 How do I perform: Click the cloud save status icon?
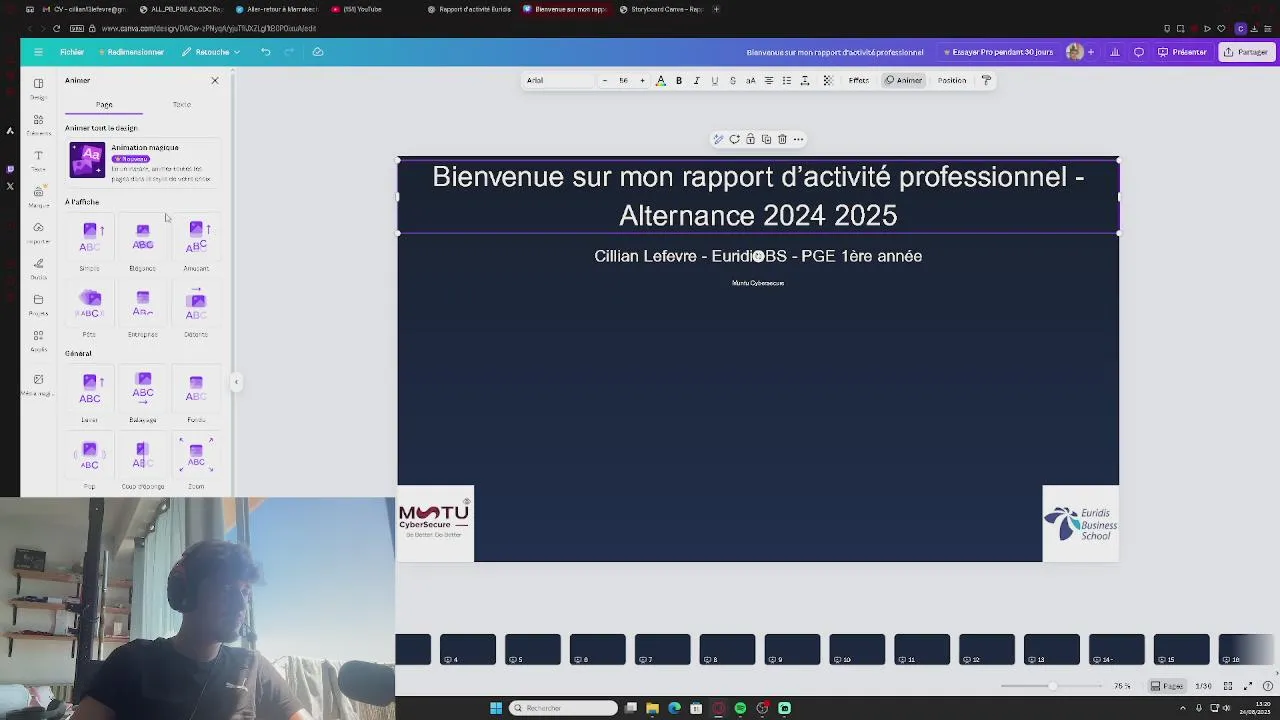click(318, 52)
